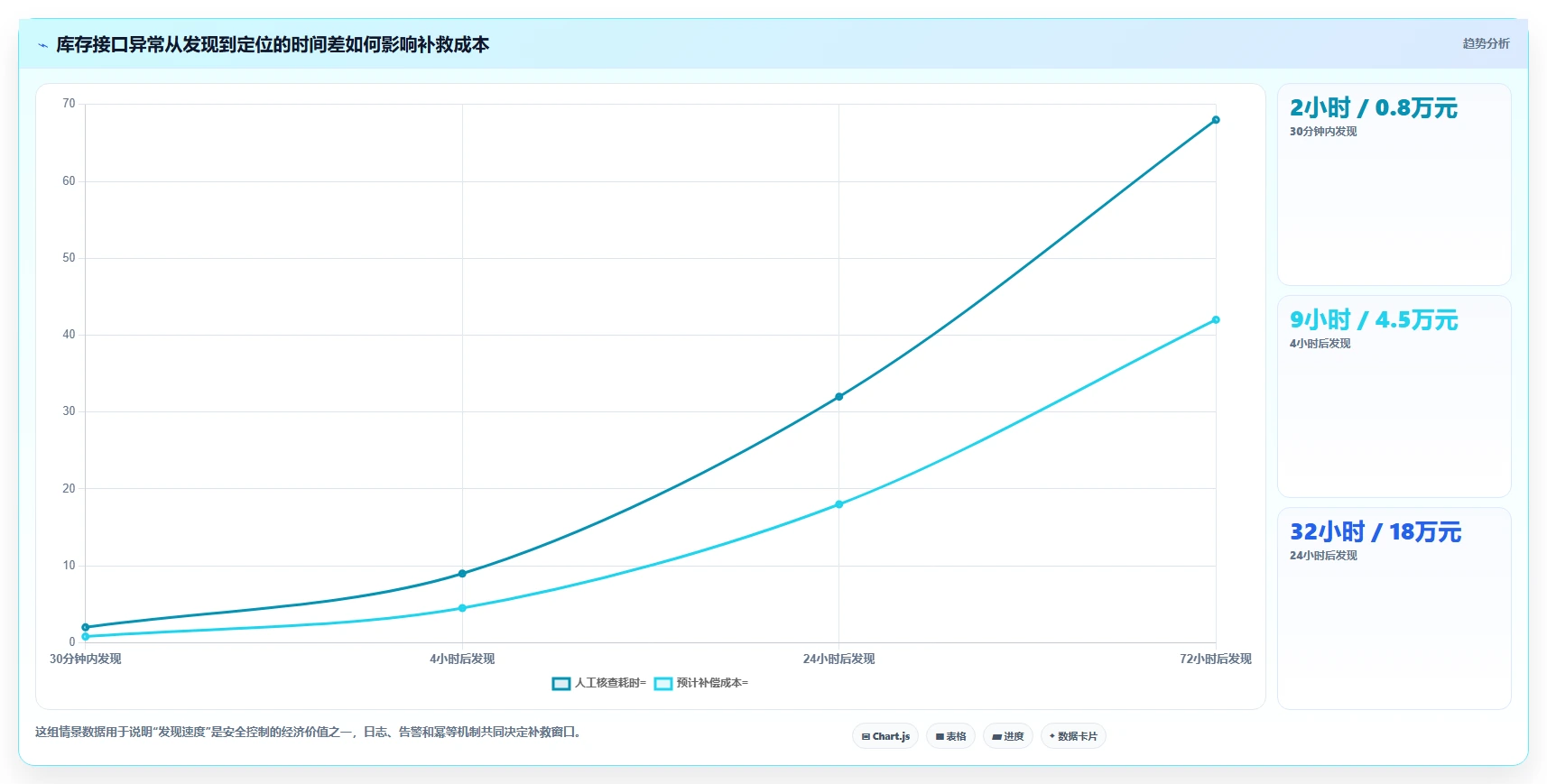The height and width of the screenshot is (784, 1547).
Task: Toggle the 预计补偿成本 legend color box
Action: pyautogui.click(x=663, y=683)
